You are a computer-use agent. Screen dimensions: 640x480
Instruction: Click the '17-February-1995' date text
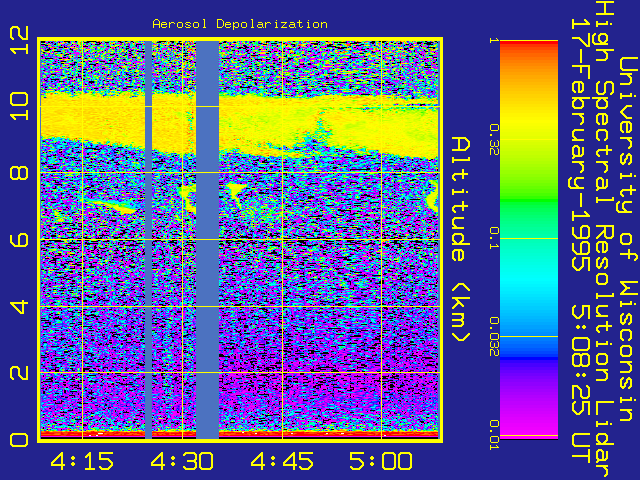(x=581, y=144)
